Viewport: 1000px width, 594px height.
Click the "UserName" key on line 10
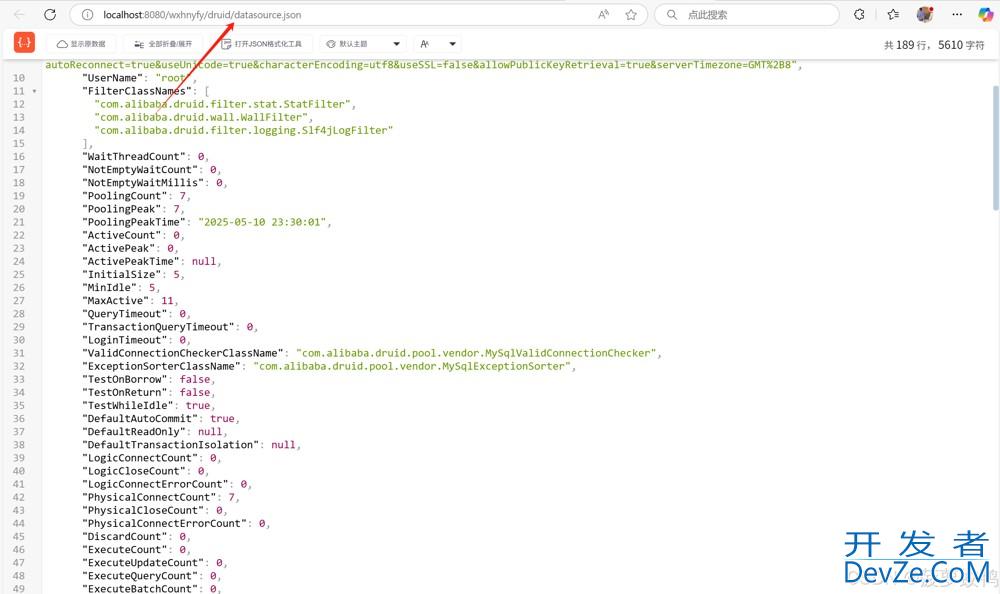112,78
